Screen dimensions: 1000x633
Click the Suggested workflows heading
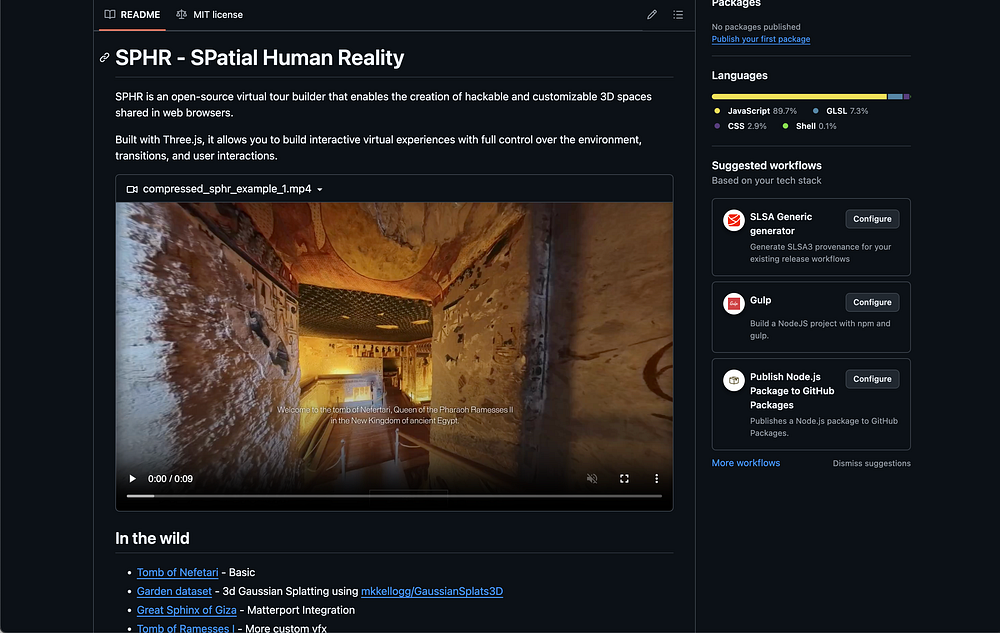[767, 165]
